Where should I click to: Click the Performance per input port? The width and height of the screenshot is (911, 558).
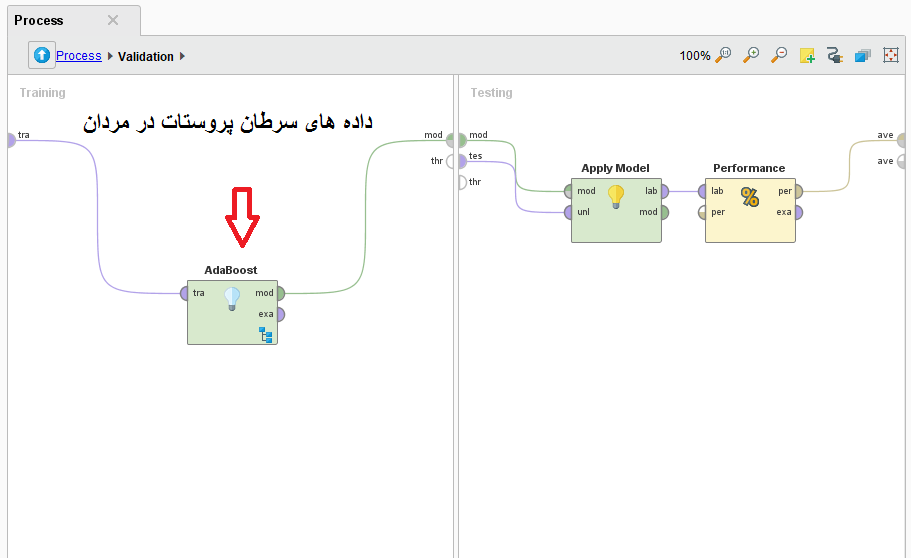pos(704,212)
